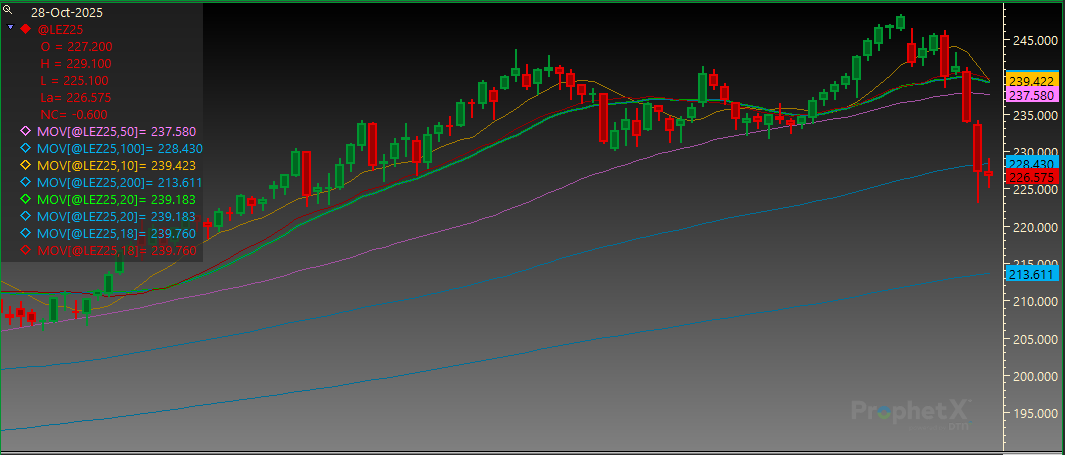Click the La= 226.575 last value in legend
The height and width of the screenshot is (455, 1065).
(x=76, y=97)
